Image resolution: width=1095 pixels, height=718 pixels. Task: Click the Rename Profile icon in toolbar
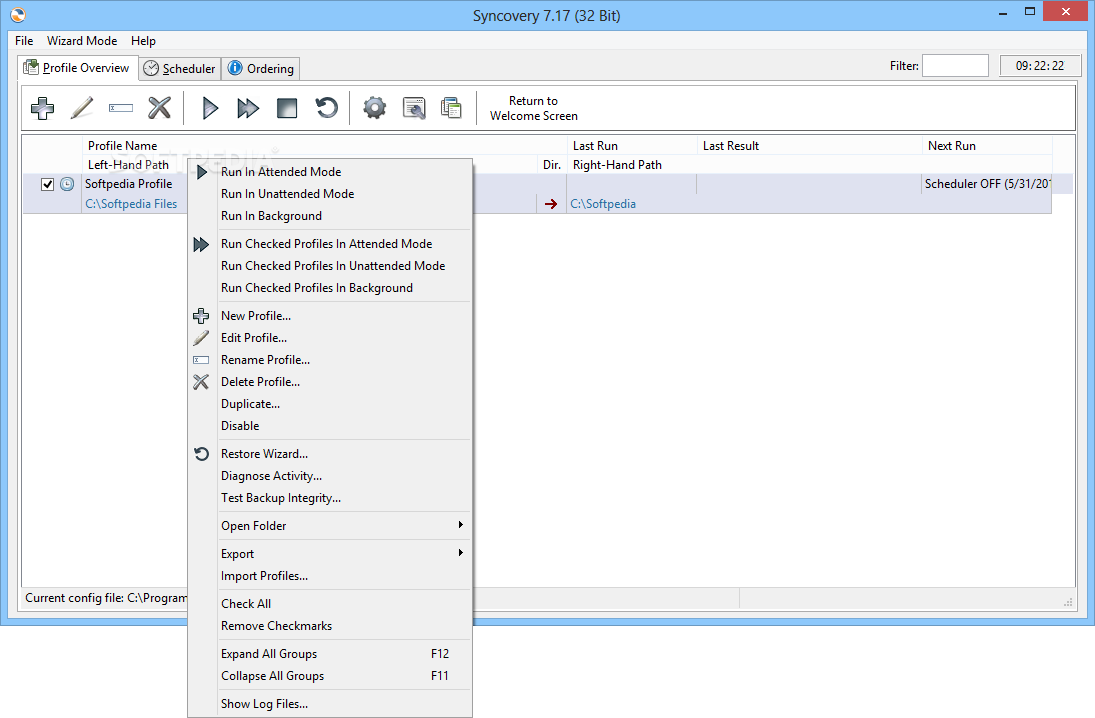point(121,108)
